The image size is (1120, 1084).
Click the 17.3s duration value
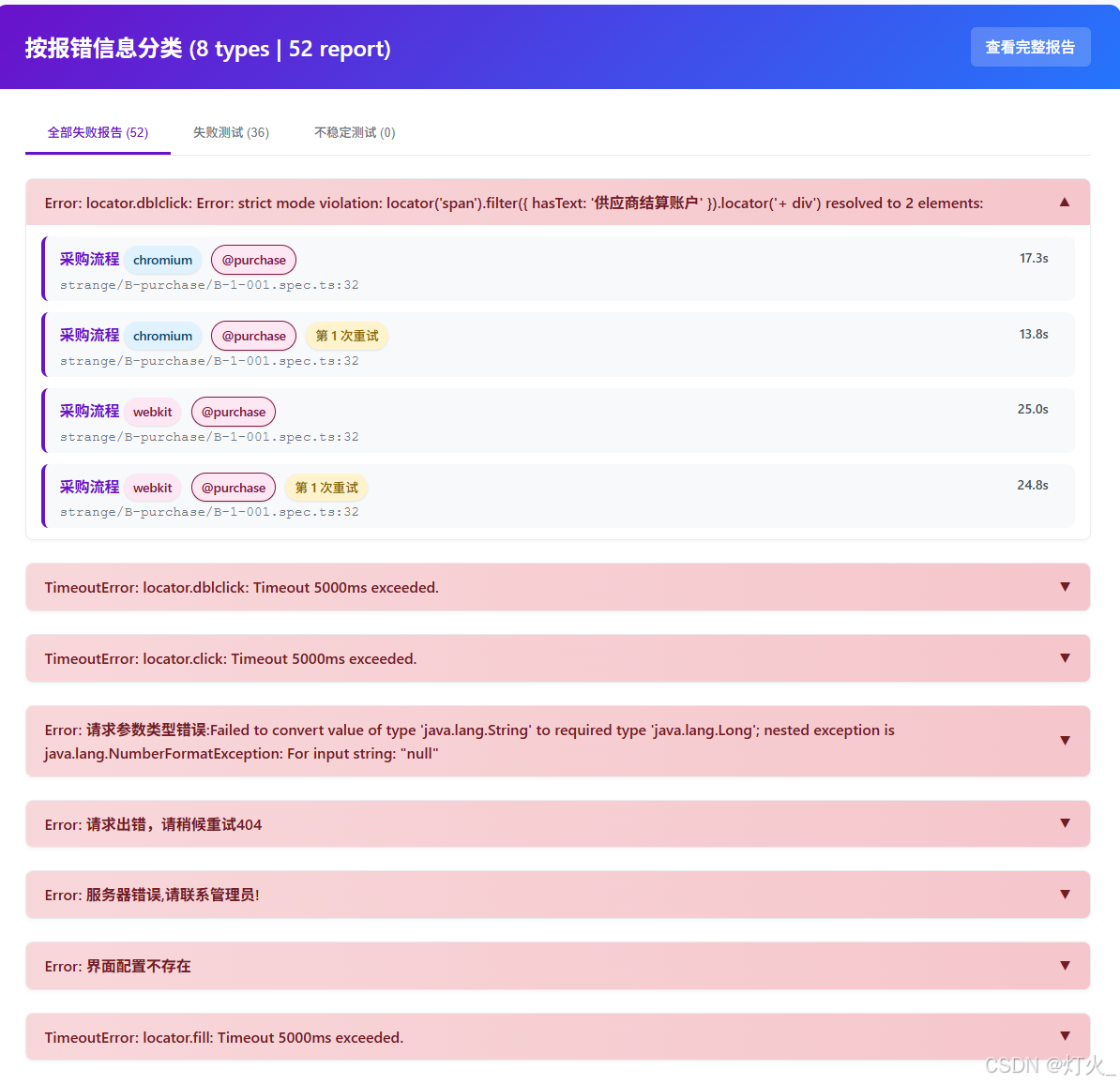pyautogui.click(x=1034, y=258)
